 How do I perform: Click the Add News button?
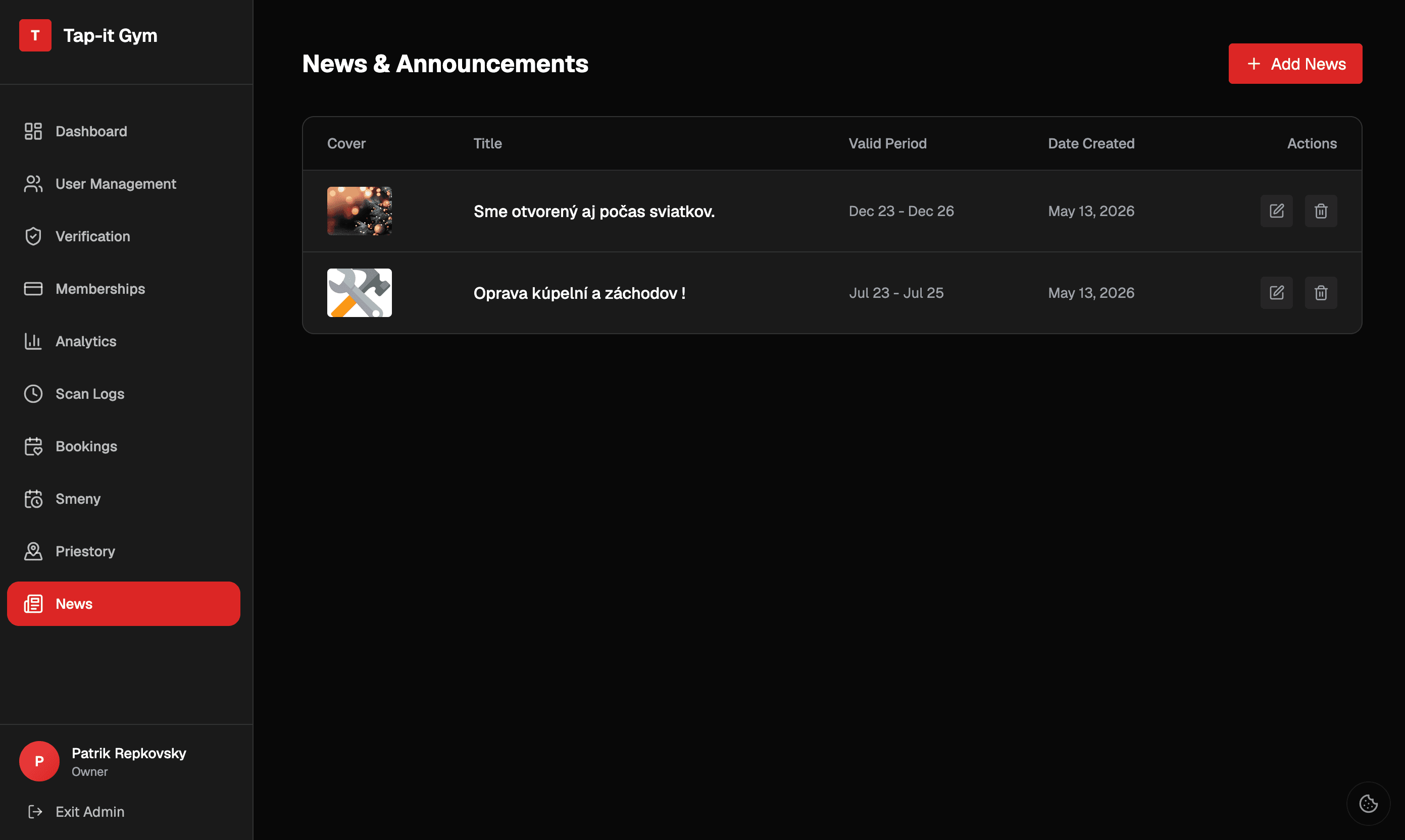coord(1295,64)
